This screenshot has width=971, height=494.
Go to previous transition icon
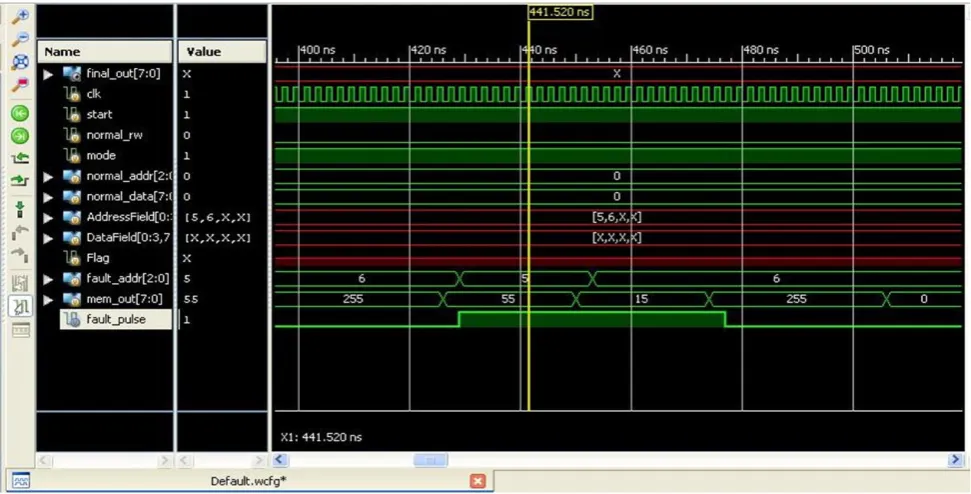[21, 159]
